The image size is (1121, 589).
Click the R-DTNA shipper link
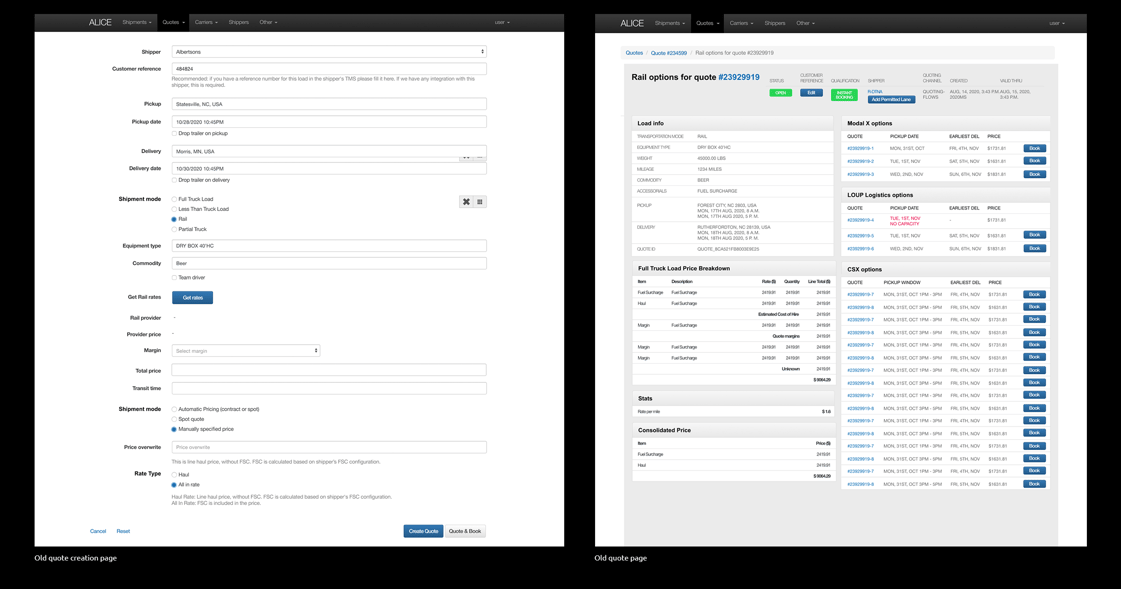pos(875,91)
